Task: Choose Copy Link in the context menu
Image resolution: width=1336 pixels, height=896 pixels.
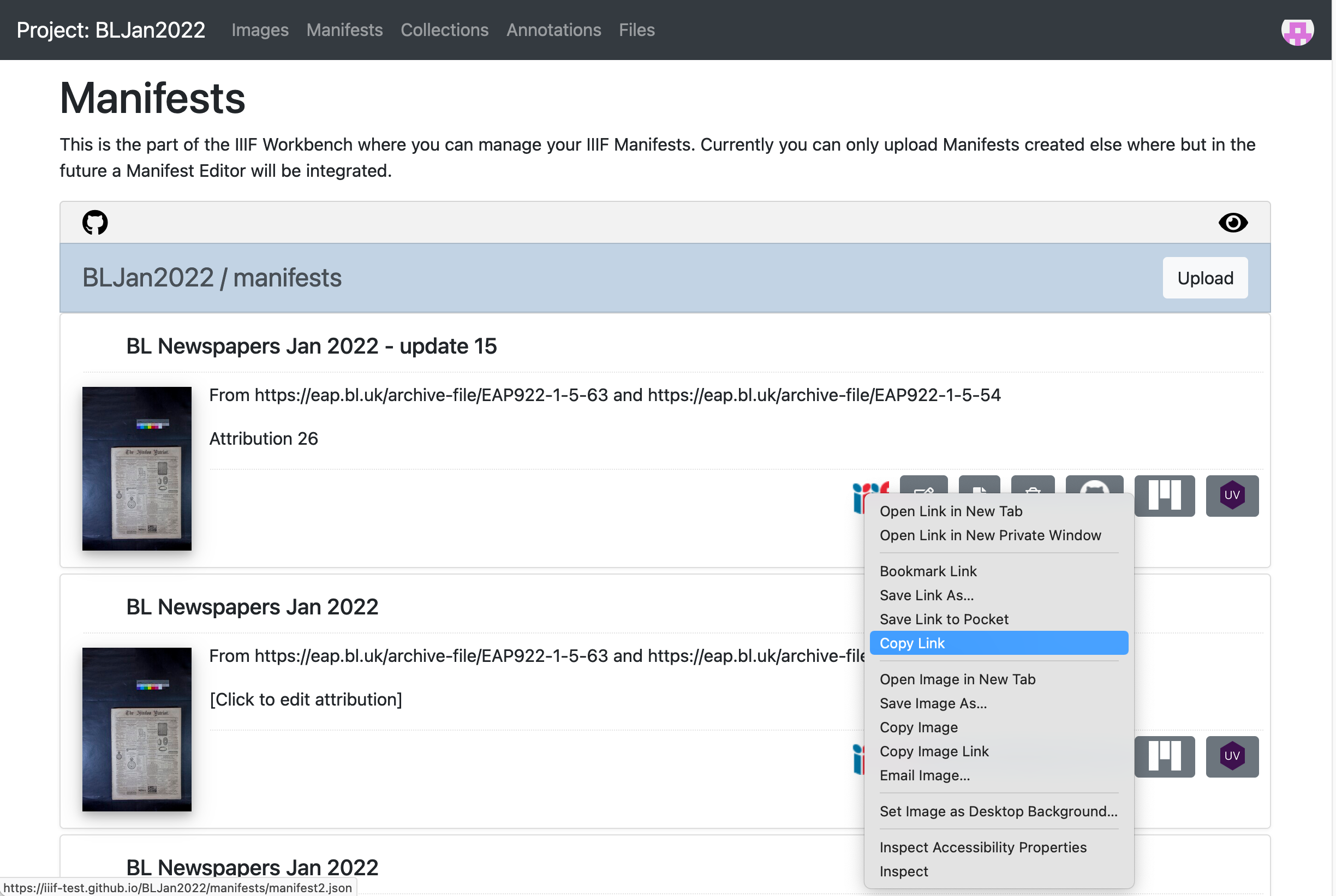Action: pyautogui.click(x=999, y=643)
